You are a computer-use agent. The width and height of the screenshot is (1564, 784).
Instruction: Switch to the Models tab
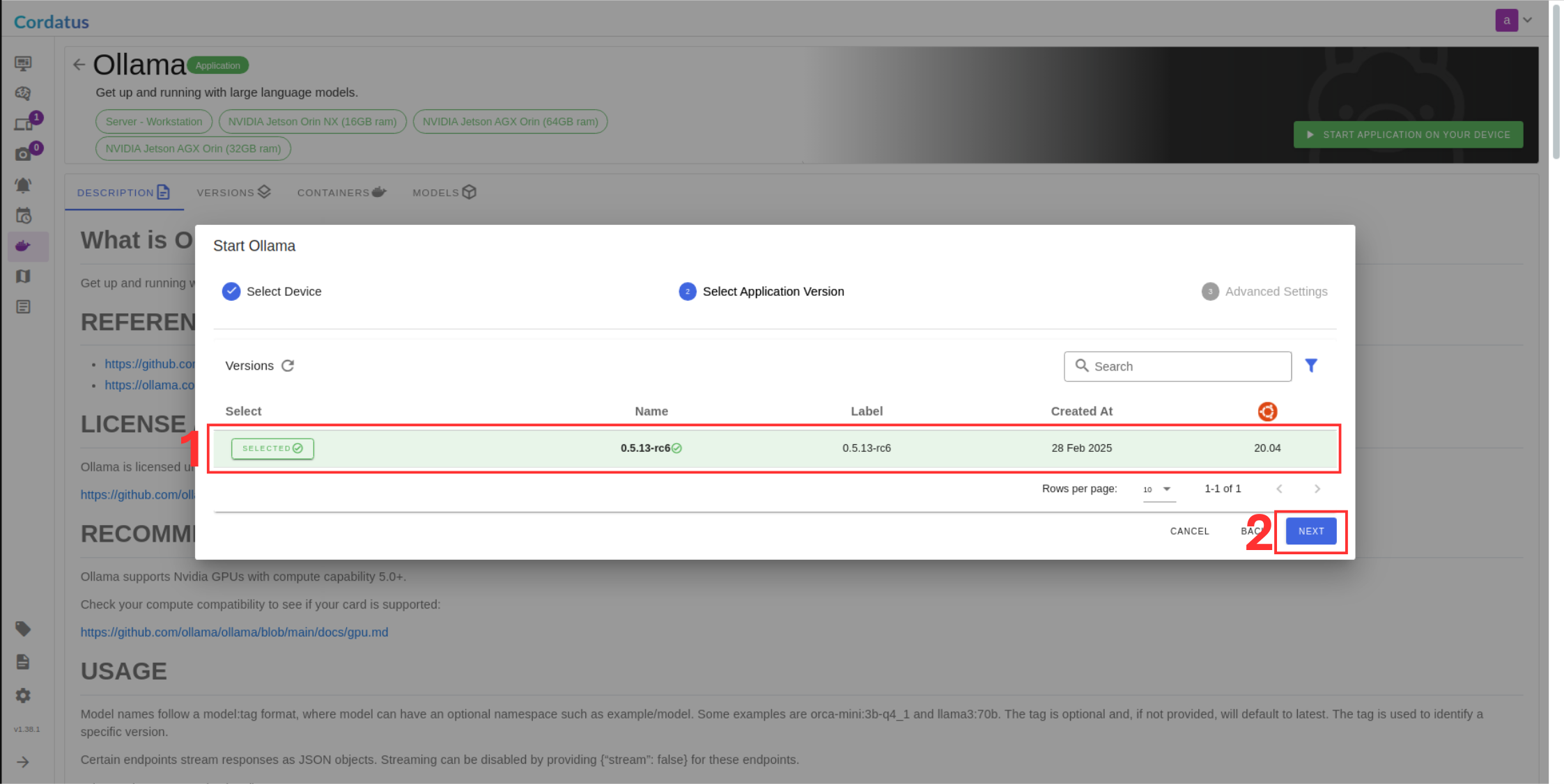coord(444,192)
